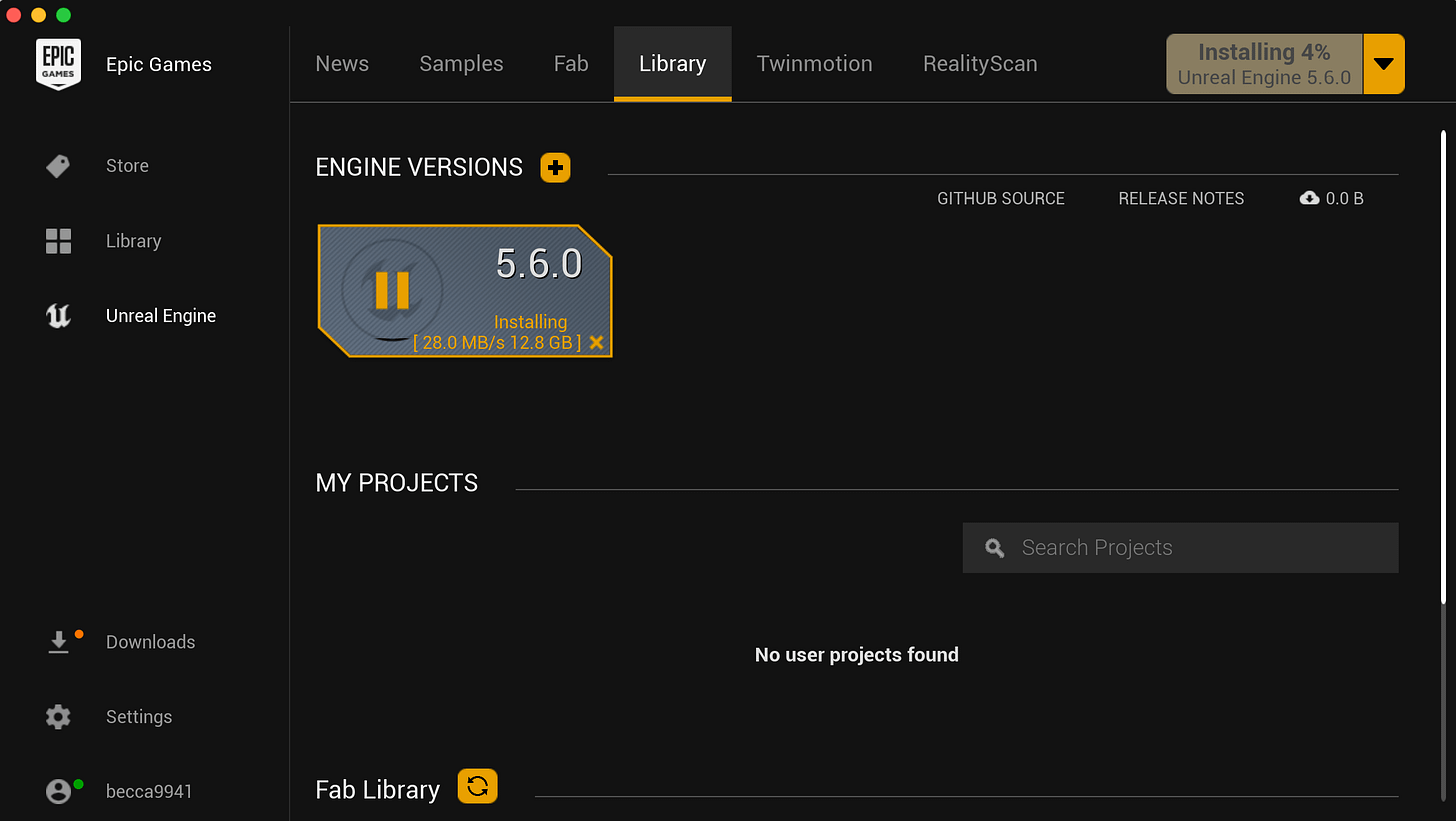Click the ENGINE VERSIONS heading

click(419, 167)
